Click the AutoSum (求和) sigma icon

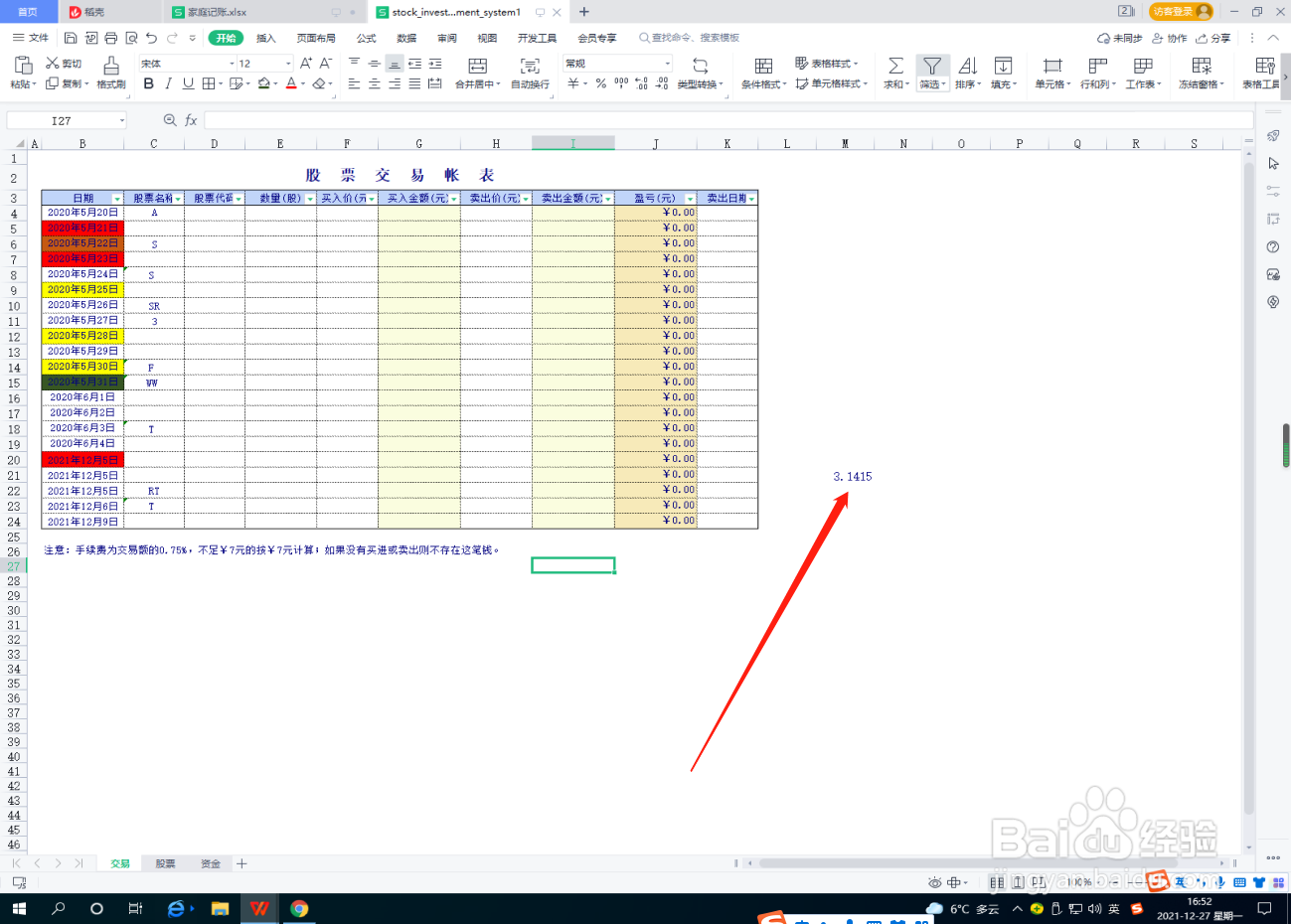point(895,66)
